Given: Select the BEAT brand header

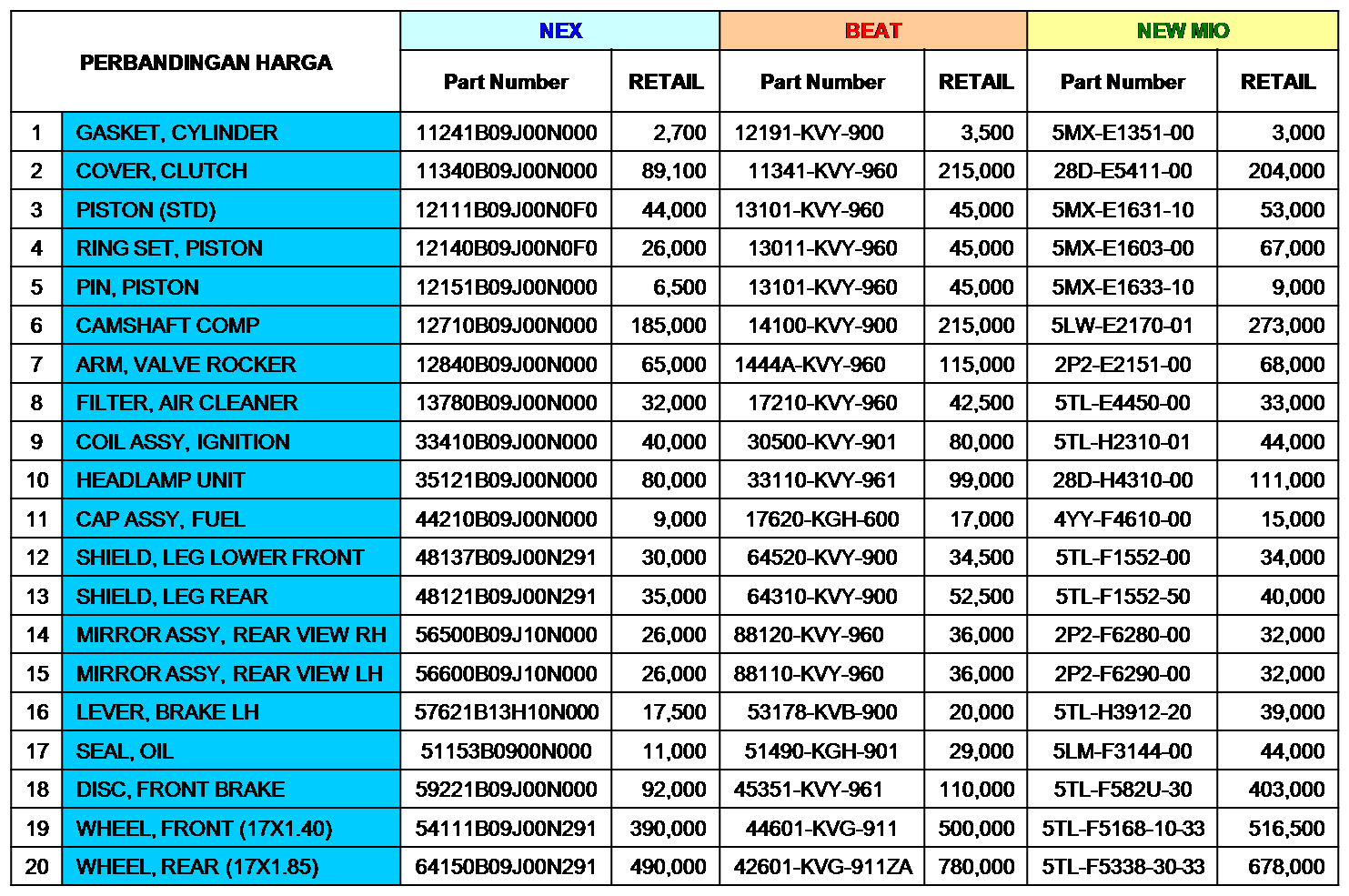Looking at the screenshot, I should pyautogui.click(x=873, y=31).
